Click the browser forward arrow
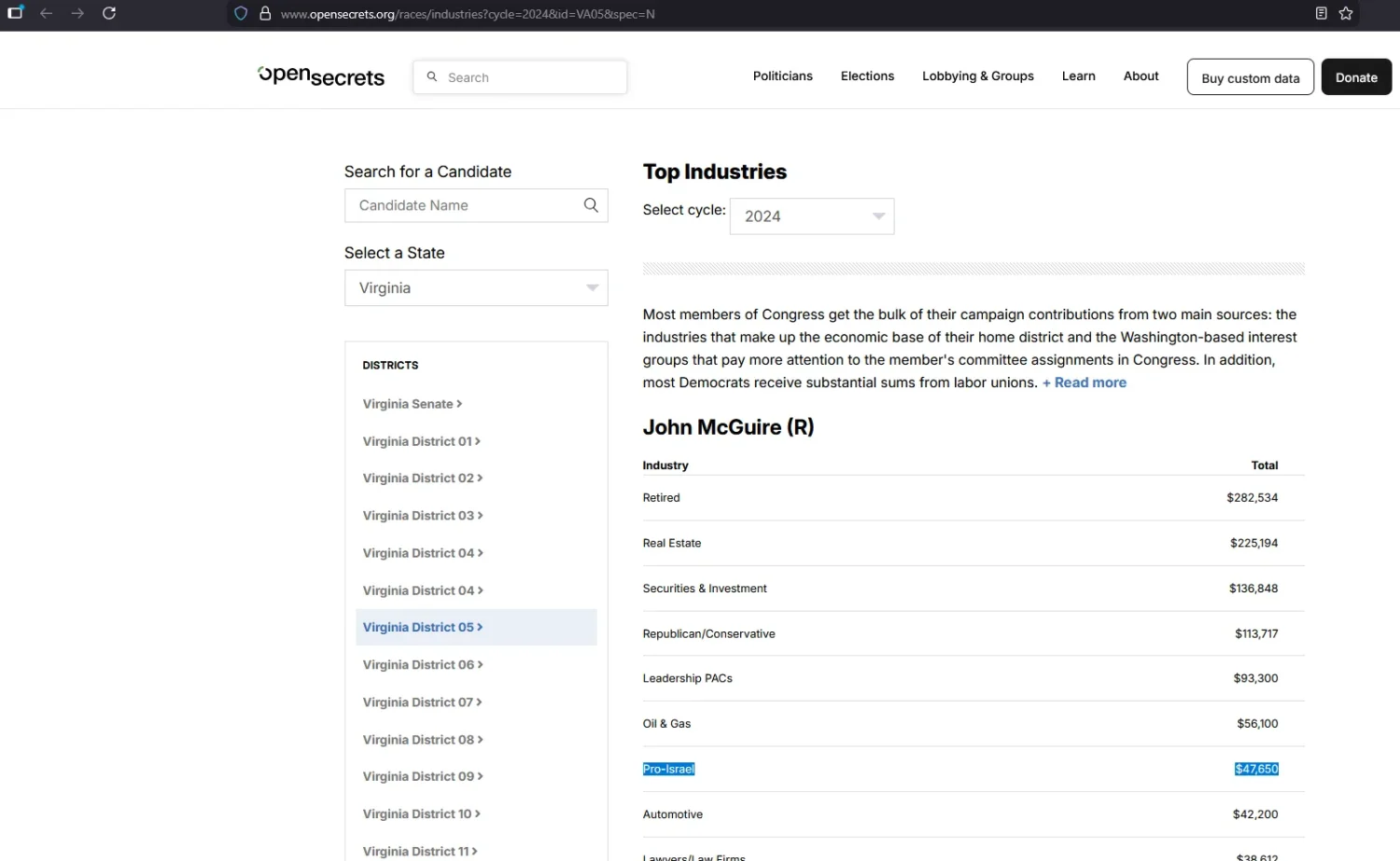 [77, 13]
